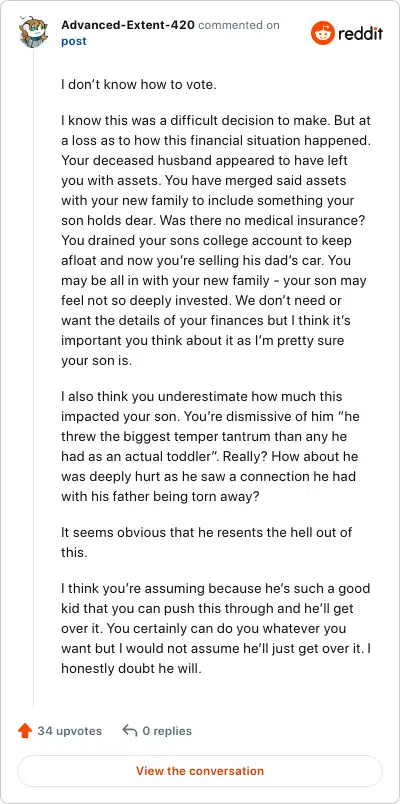
Task: Open the commenter's avatar image
Action: [33, 32]
